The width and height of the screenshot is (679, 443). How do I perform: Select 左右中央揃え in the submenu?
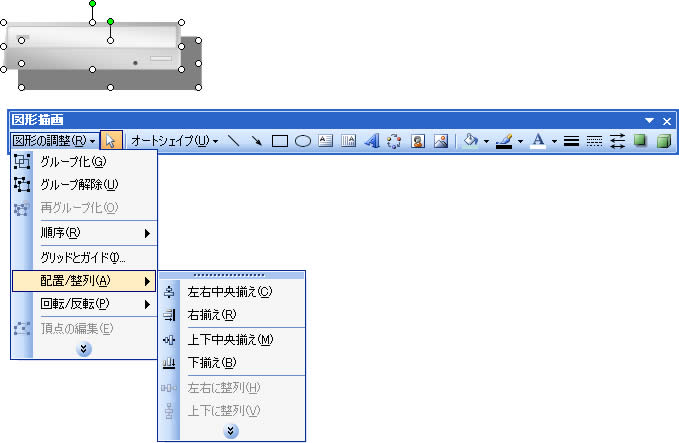click(229, 292)
